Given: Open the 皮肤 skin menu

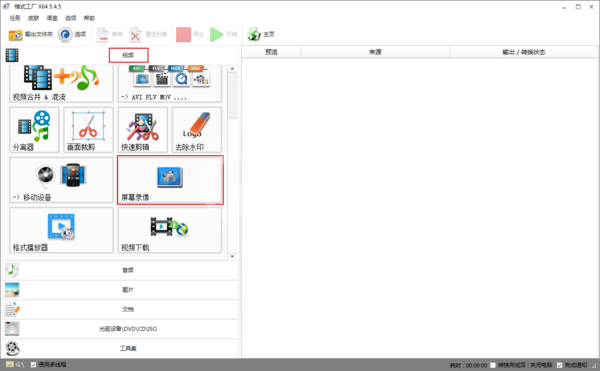Looking at the screenshot, I should coord(33,18).
